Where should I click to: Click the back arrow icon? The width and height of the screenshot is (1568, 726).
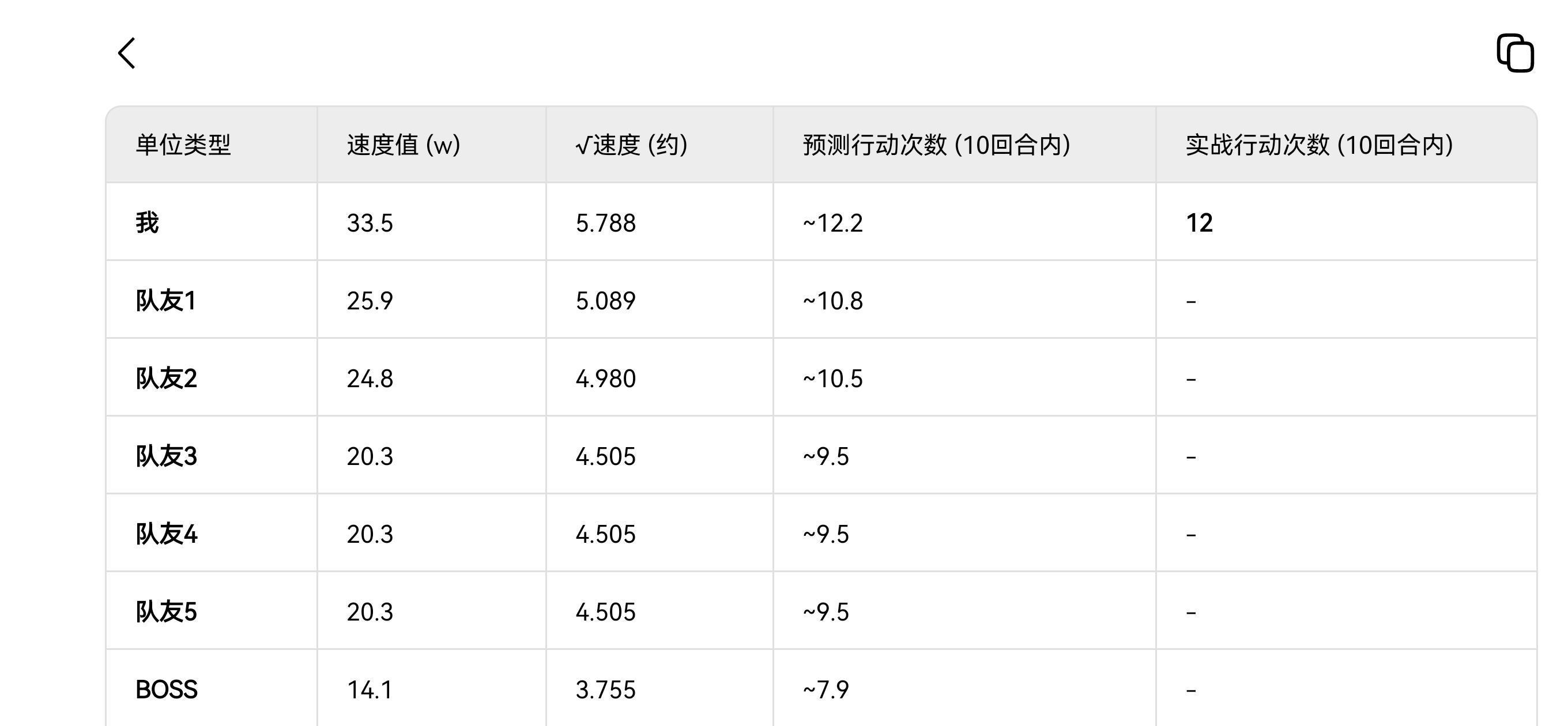(127, 54)
